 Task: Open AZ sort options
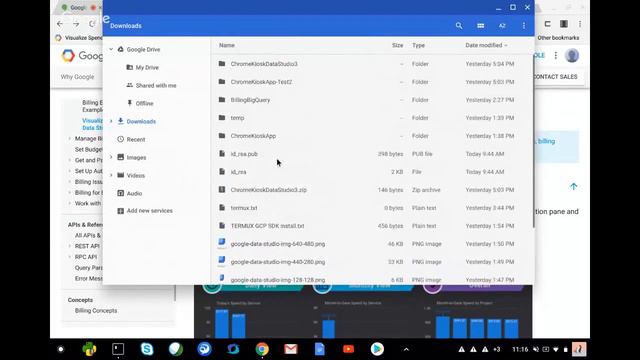click(502, 26)
